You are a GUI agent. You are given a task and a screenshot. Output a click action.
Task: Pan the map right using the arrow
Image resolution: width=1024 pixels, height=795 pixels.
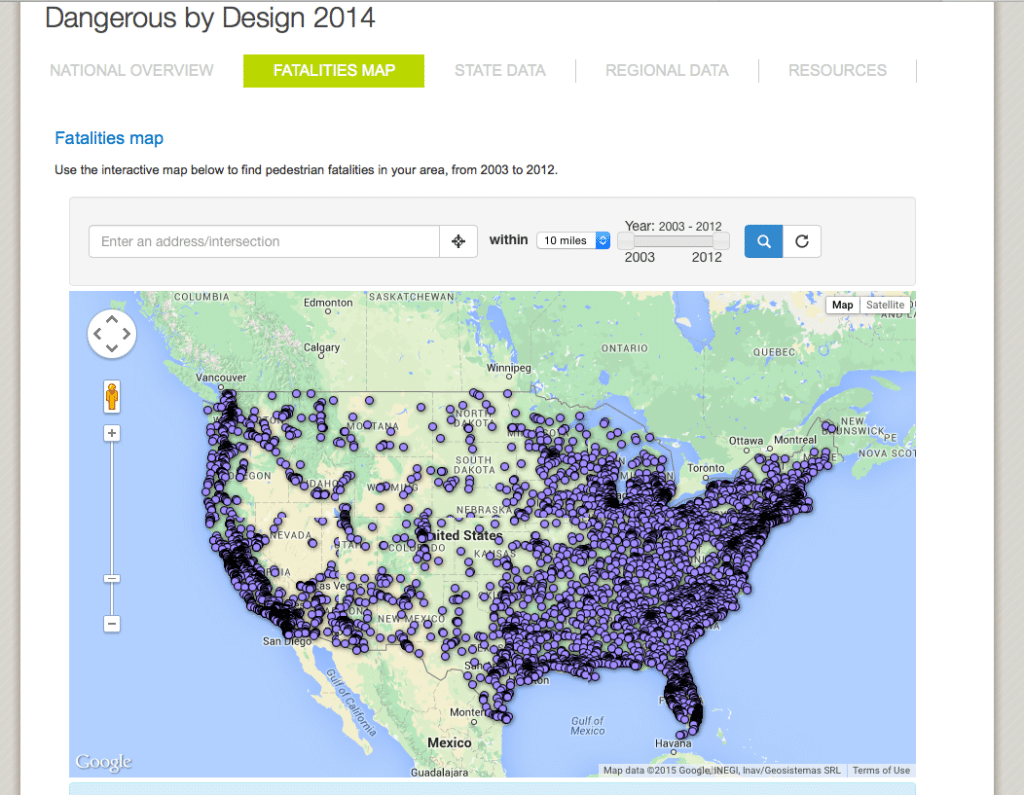coord(126,334)
